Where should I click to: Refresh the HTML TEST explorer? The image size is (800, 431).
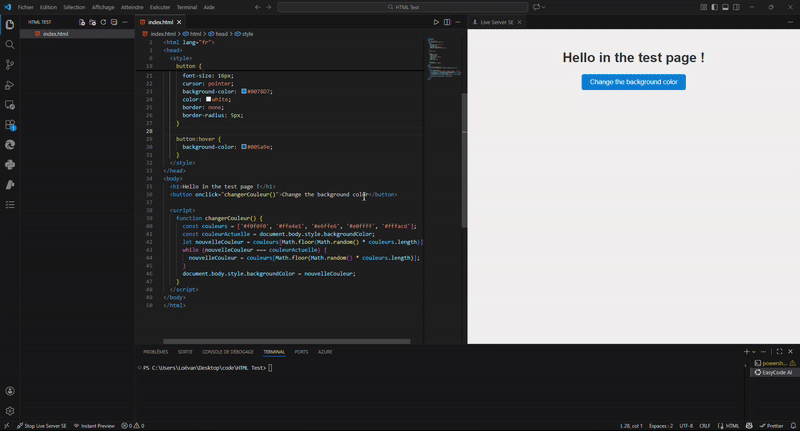(x=103, y=22)
